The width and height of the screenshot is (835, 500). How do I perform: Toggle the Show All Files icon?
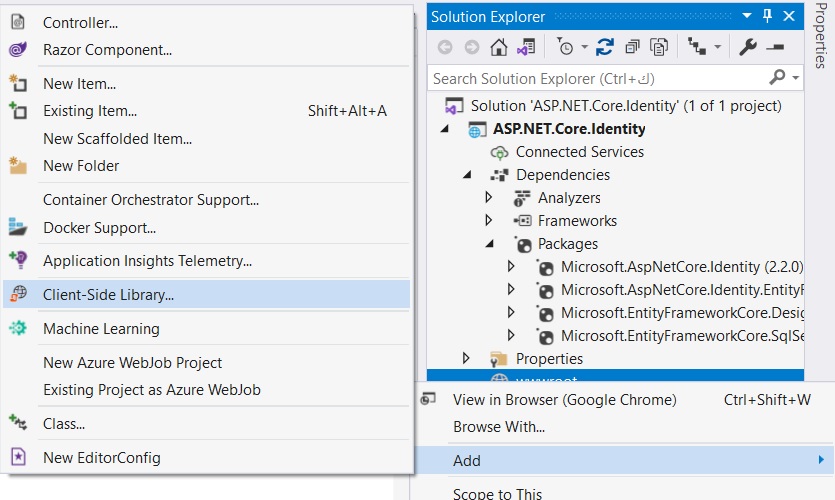tap(659, 47)
